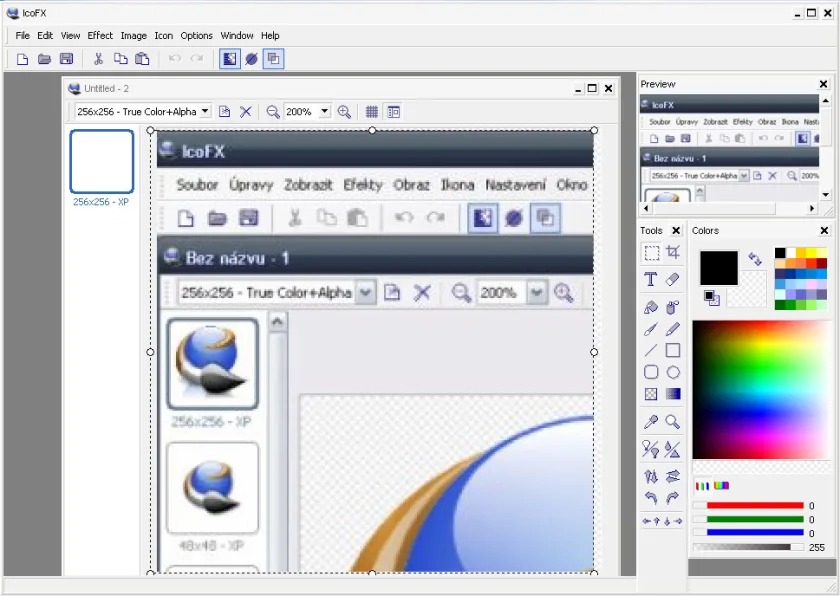Swap foreground and background colors
The height and width of the screenshot is (596, 840).
tap(755, 259)
